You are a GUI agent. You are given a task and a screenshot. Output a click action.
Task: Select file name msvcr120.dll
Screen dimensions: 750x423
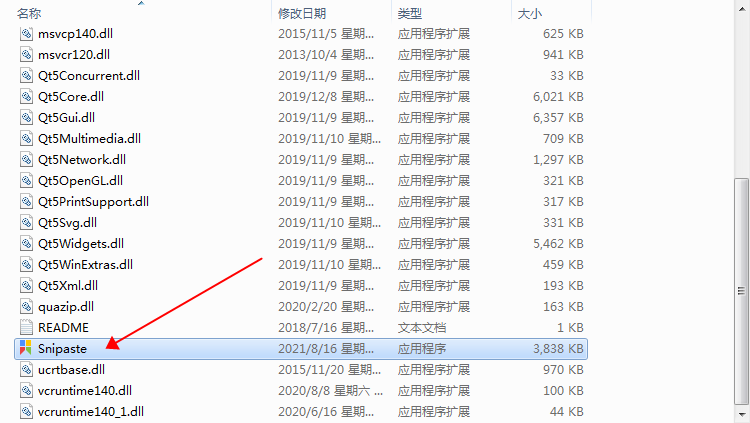pos(74,55)
